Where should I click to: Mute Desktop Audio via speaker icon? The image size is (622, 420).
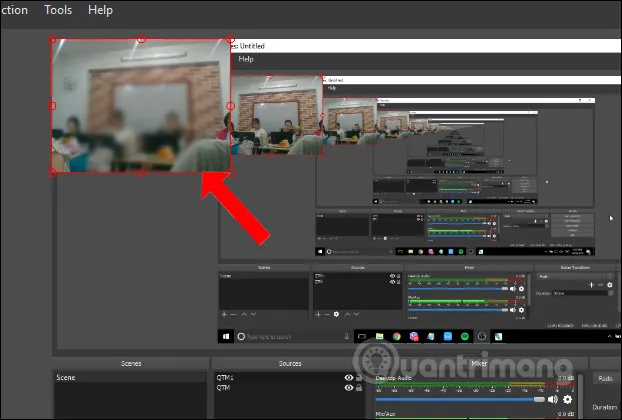[x=552, y=399]
